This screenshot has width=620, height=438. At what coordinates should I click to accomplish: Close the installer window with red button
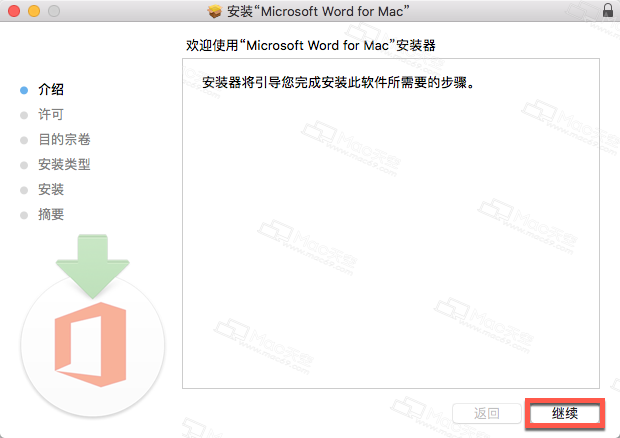[x=14, y=11]
